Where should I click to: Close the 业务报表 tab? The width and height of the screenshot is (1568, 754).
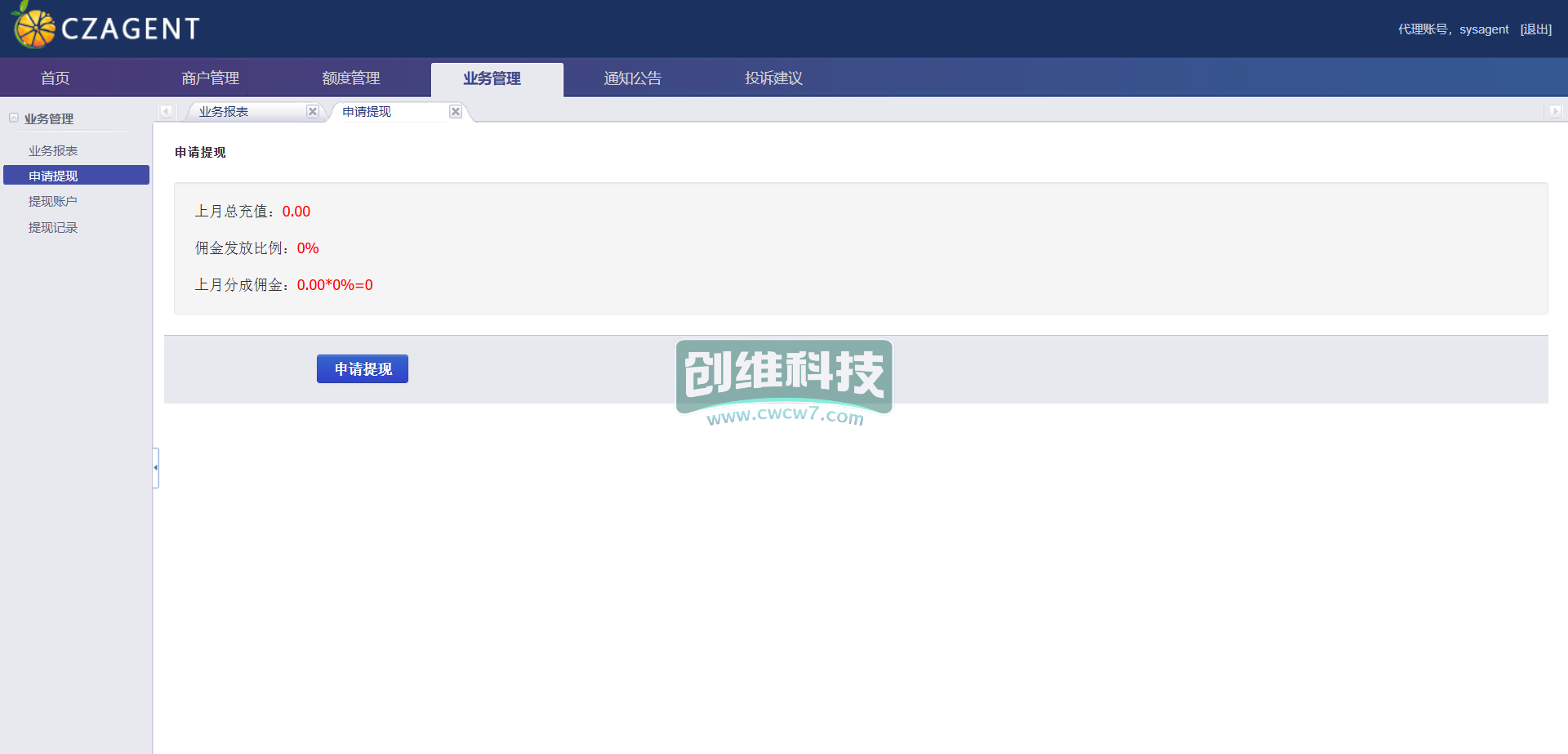[312, 112]
